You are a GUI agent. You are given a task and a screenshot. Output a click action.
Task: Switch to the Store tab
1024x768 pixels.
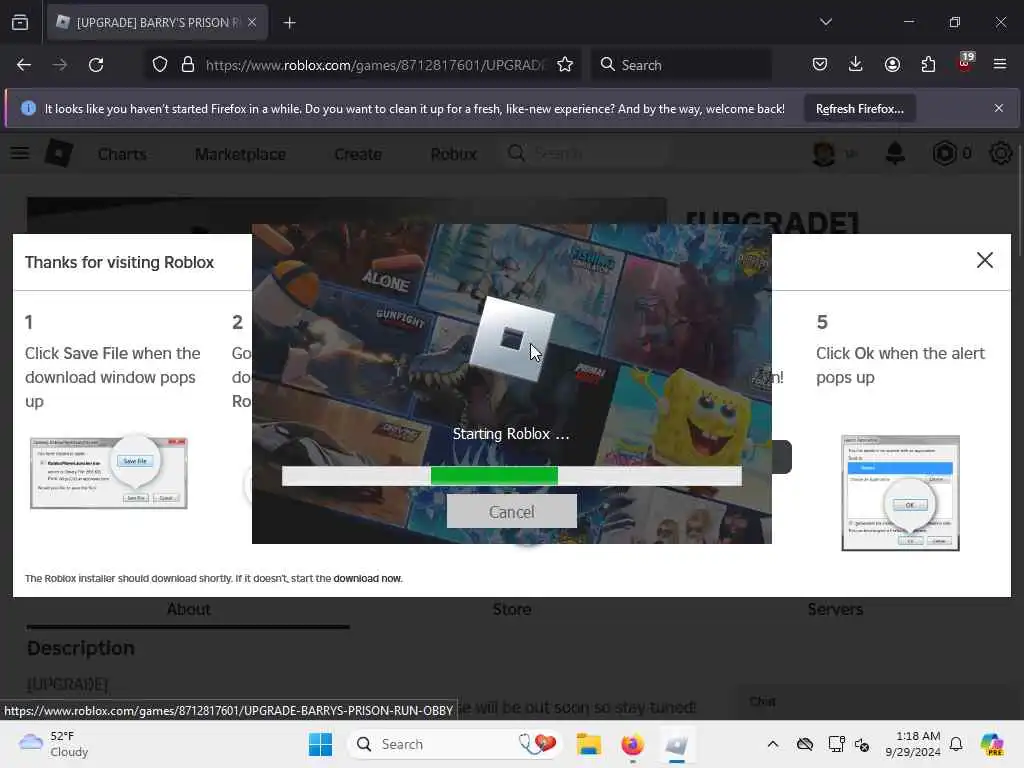[511, 610]
